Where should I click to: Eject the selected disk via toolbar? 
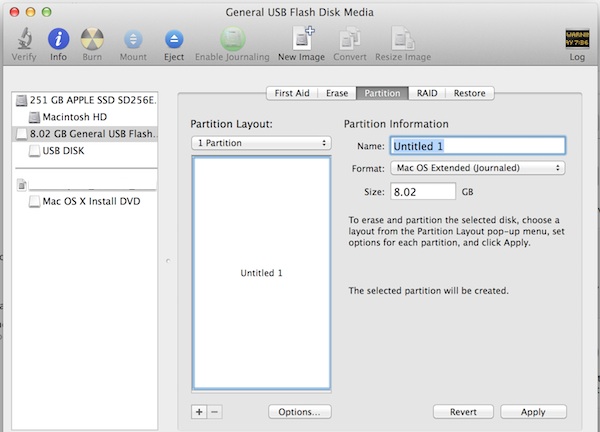click(x=174, y=39)
